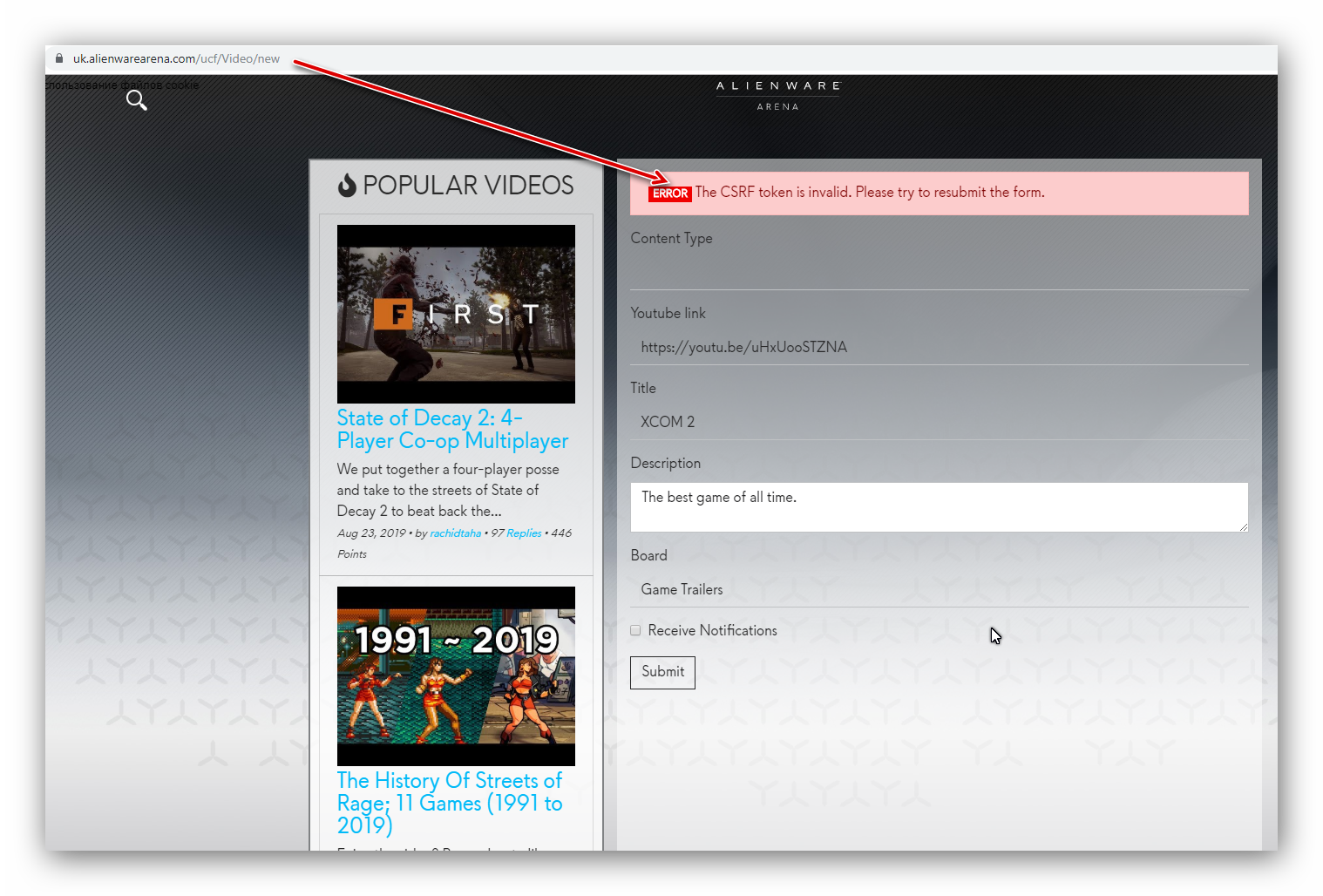Viewport: 1323px width, 896px height.
Task: Open State of Decay 2 video thumbnail
Action: 456,314
